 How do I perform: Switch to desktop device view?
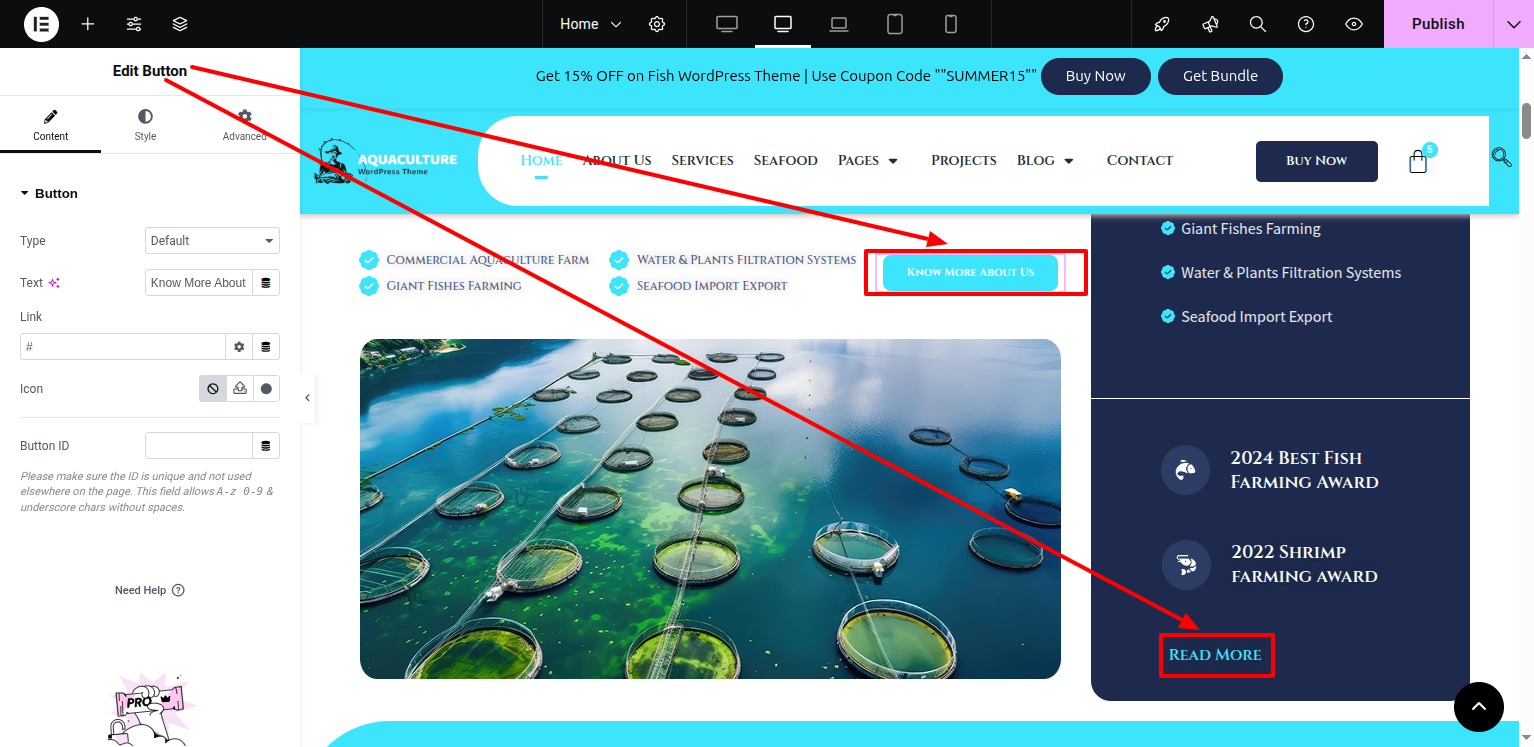click(x=727, y=24)
